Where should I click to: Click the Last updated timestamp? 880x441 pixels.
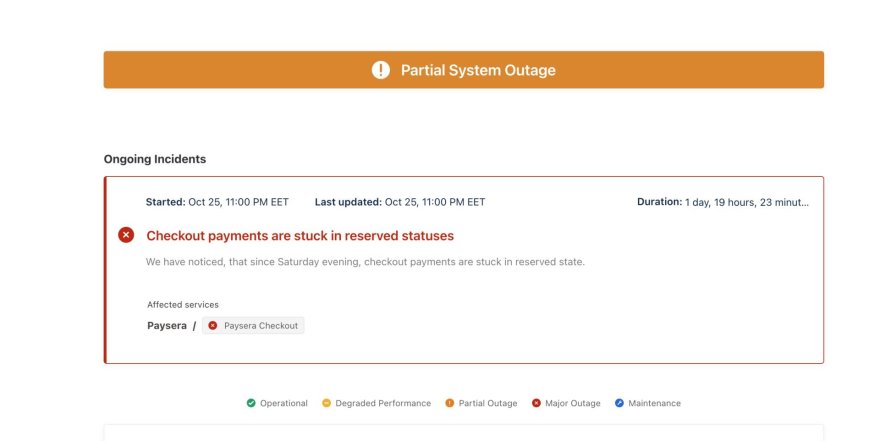[x=435, y=202]
